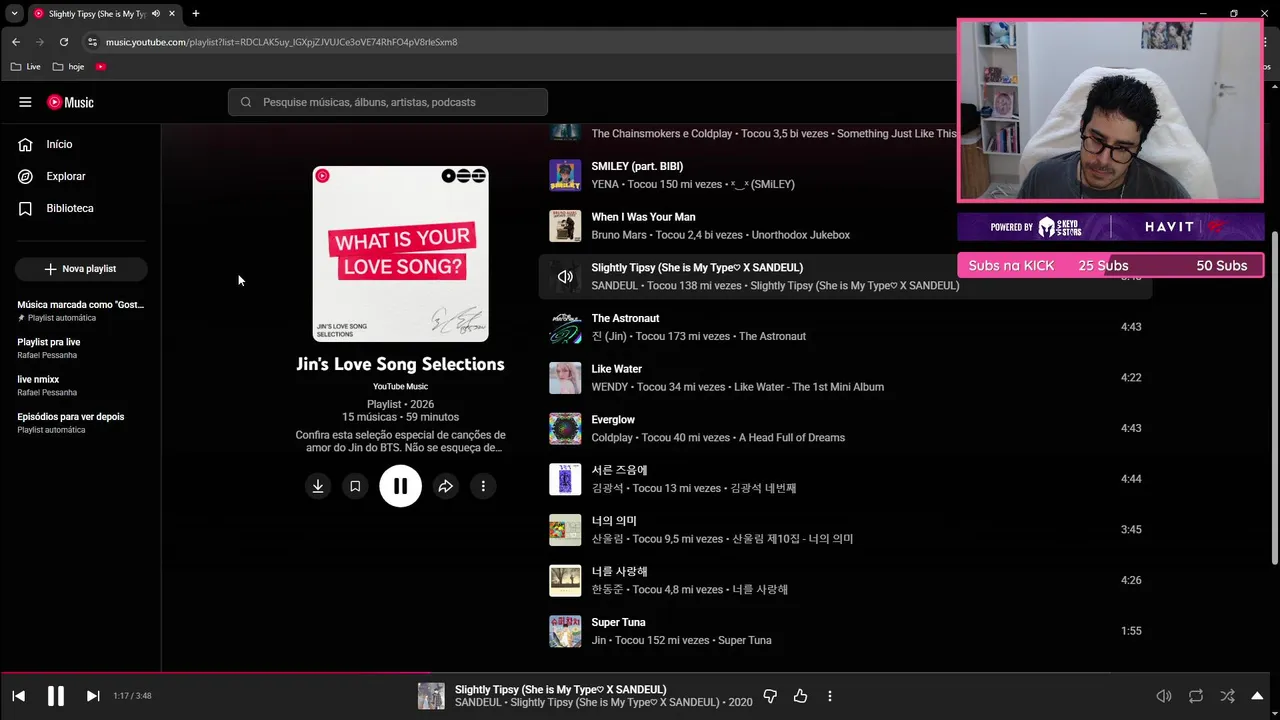Click the now-playing thumbnail in player bar

click(x=431, y=696)
